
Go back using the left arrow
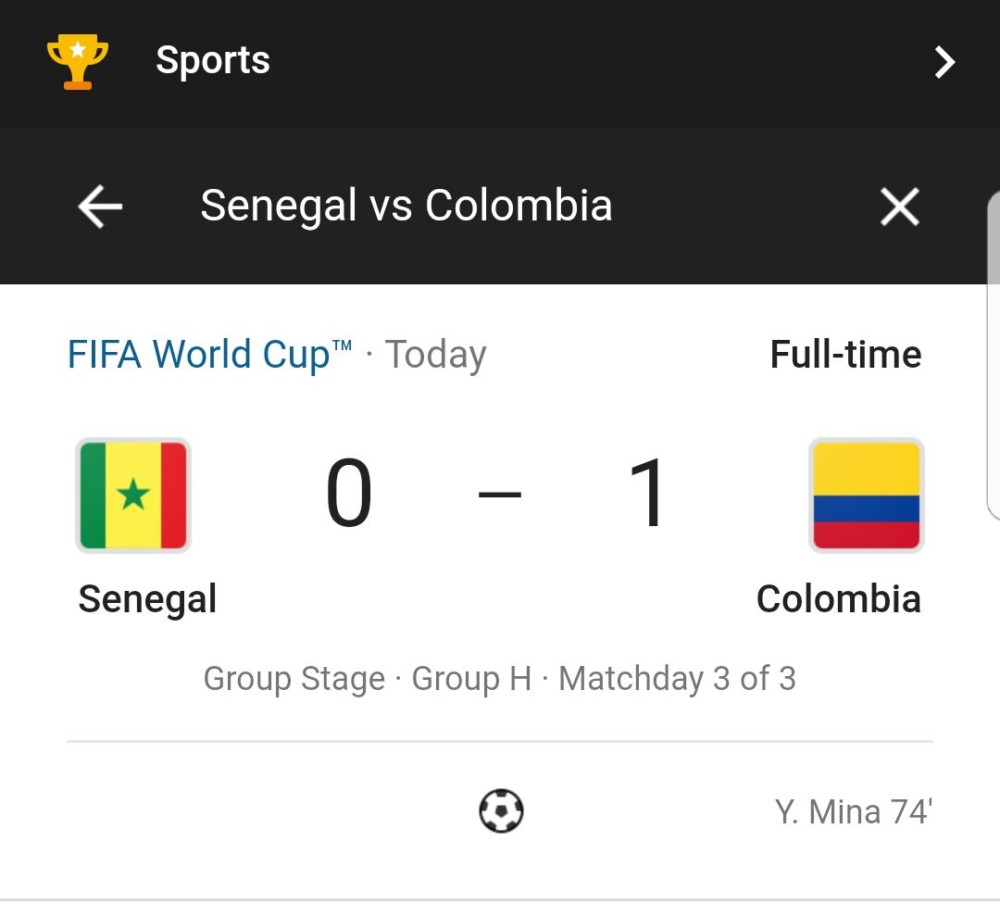(100, 206)
